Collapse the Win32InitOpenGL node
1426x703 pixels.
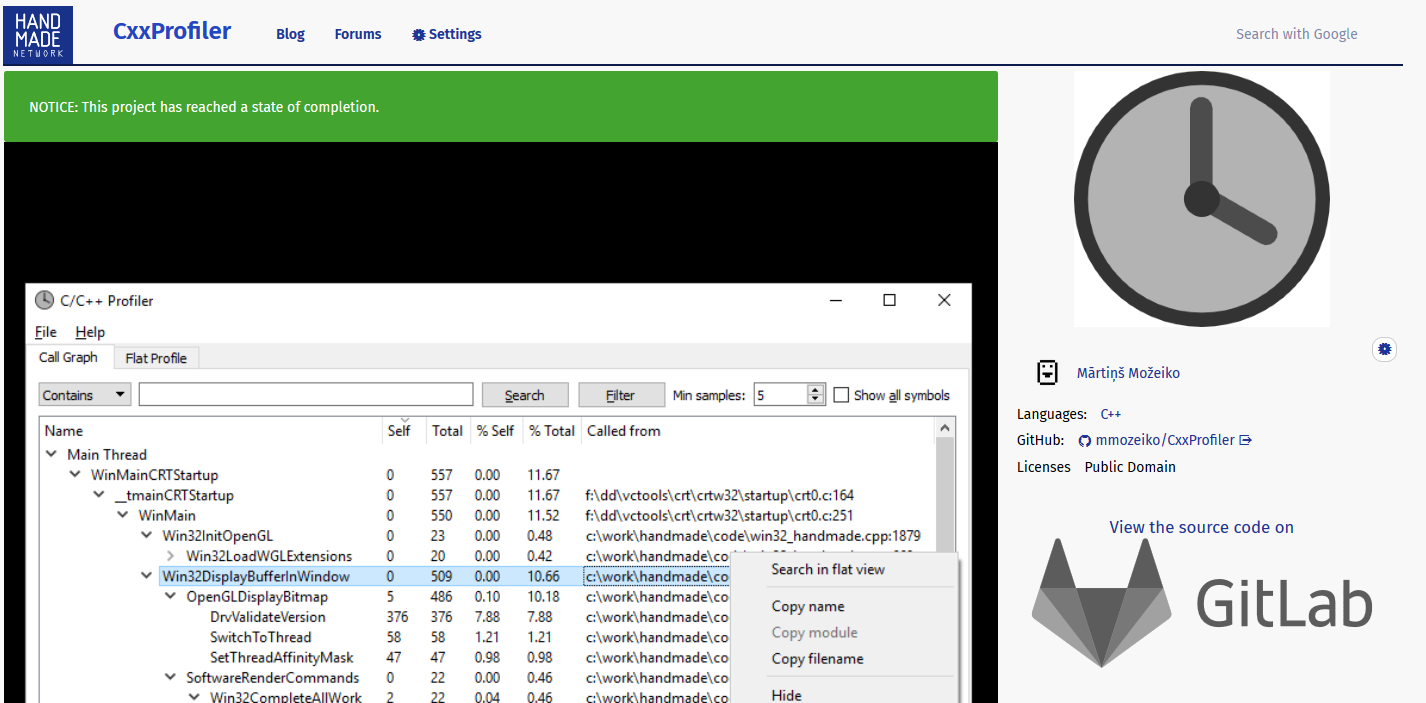tap(147, 536)
